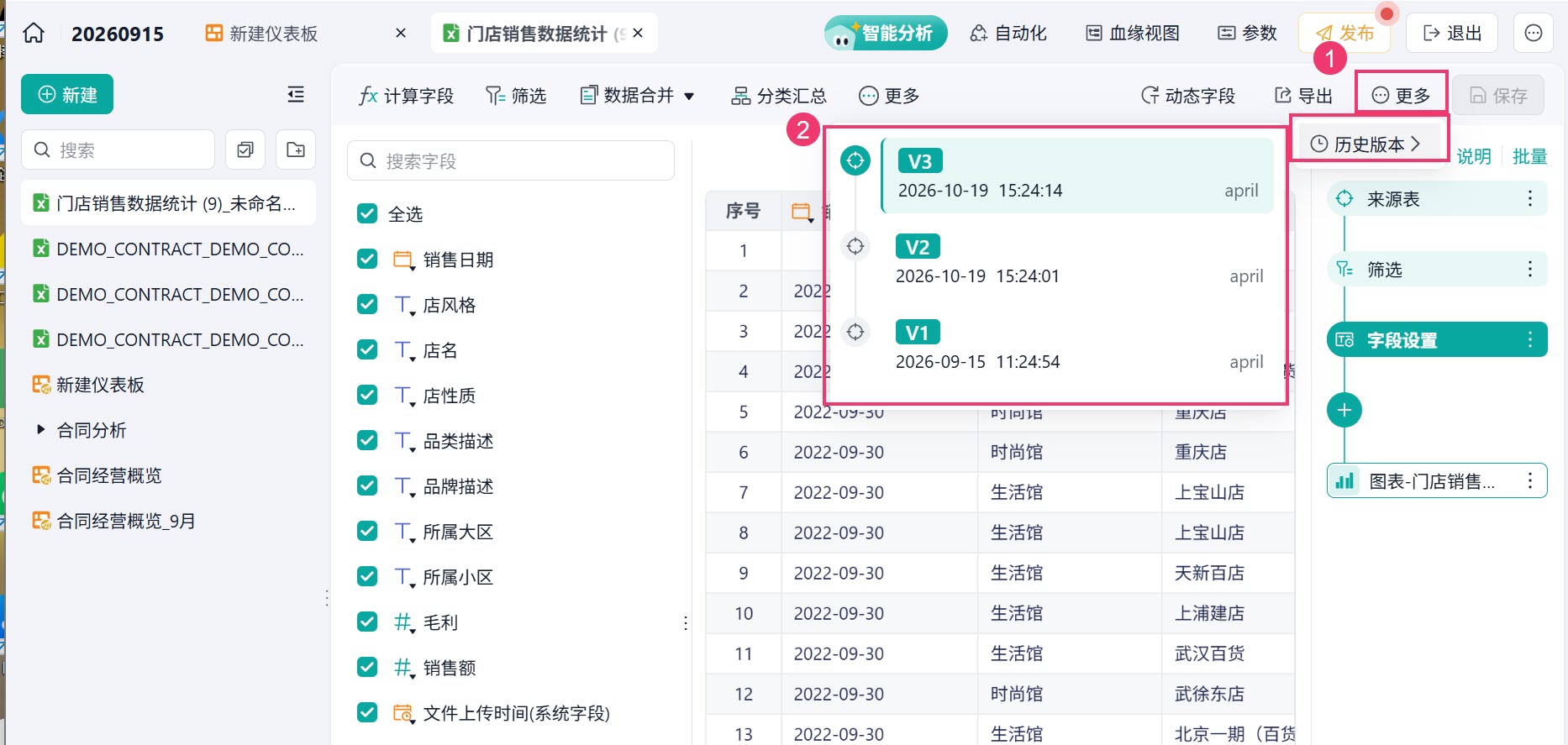Open 智能分析 assistant
This screenshot has height=745, width=1568.
(886, 33)
